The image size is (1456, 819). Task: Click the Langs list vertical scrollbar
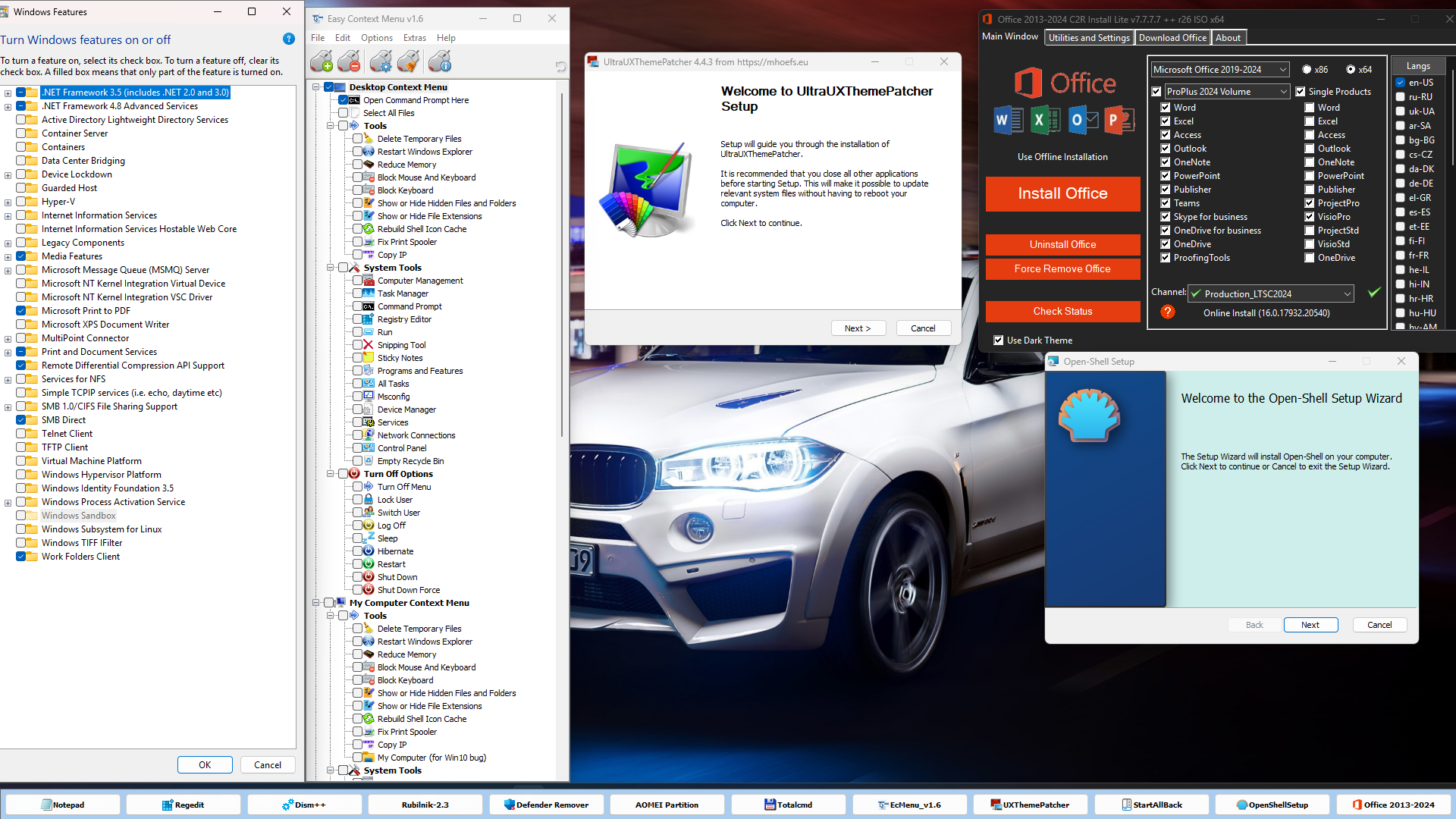[1453, 118]
